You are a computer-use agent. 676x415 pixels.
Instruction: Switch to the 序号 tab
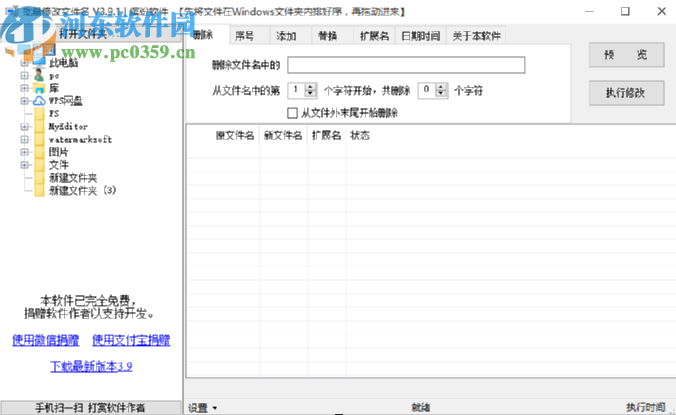(249, 36)
